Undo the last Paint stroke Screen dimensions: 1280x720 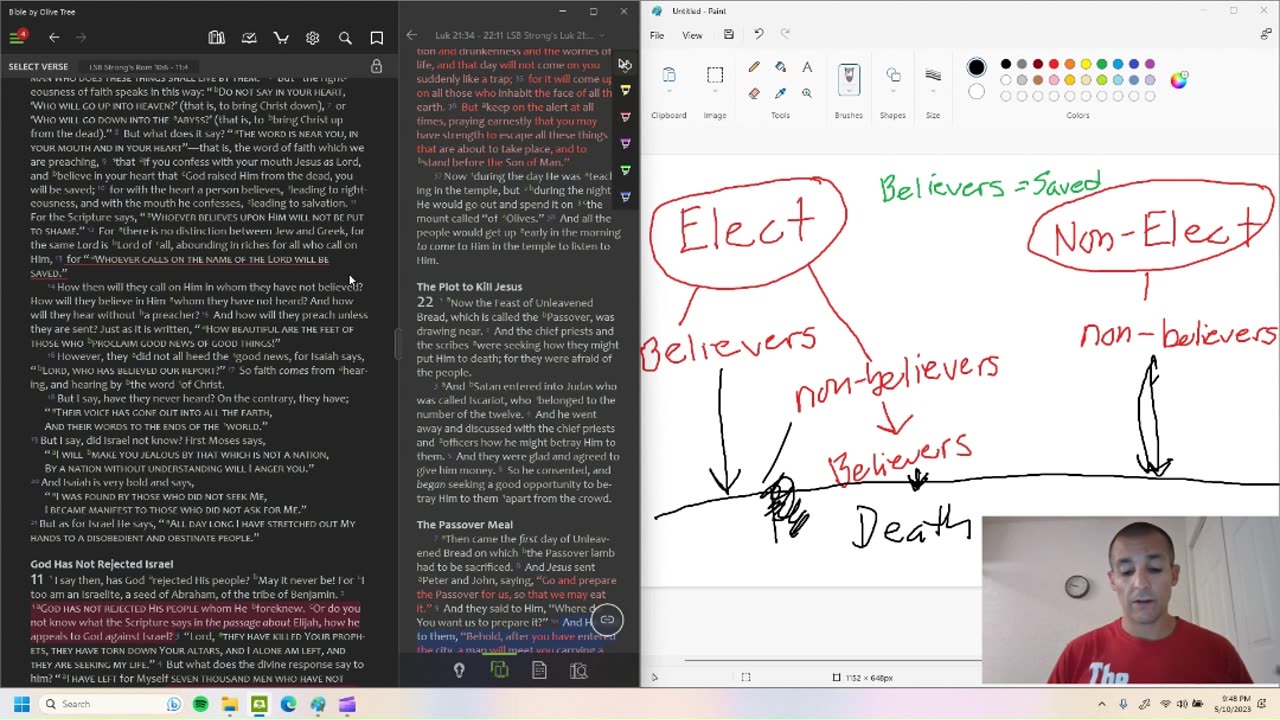(x=758, y=35)
